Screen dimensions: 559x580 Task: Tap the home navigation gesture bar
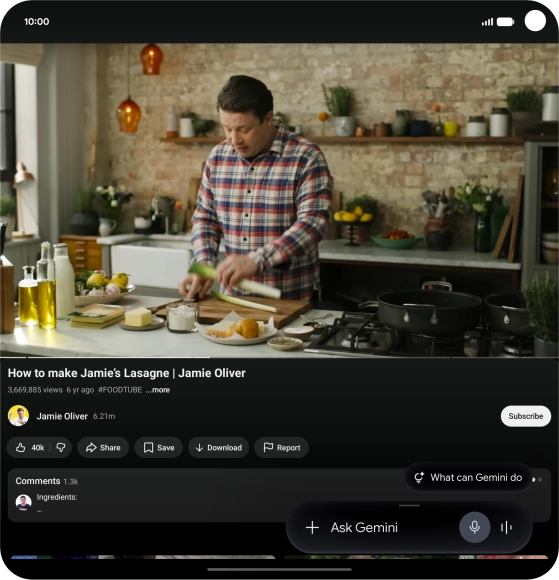tap(279, 570)
